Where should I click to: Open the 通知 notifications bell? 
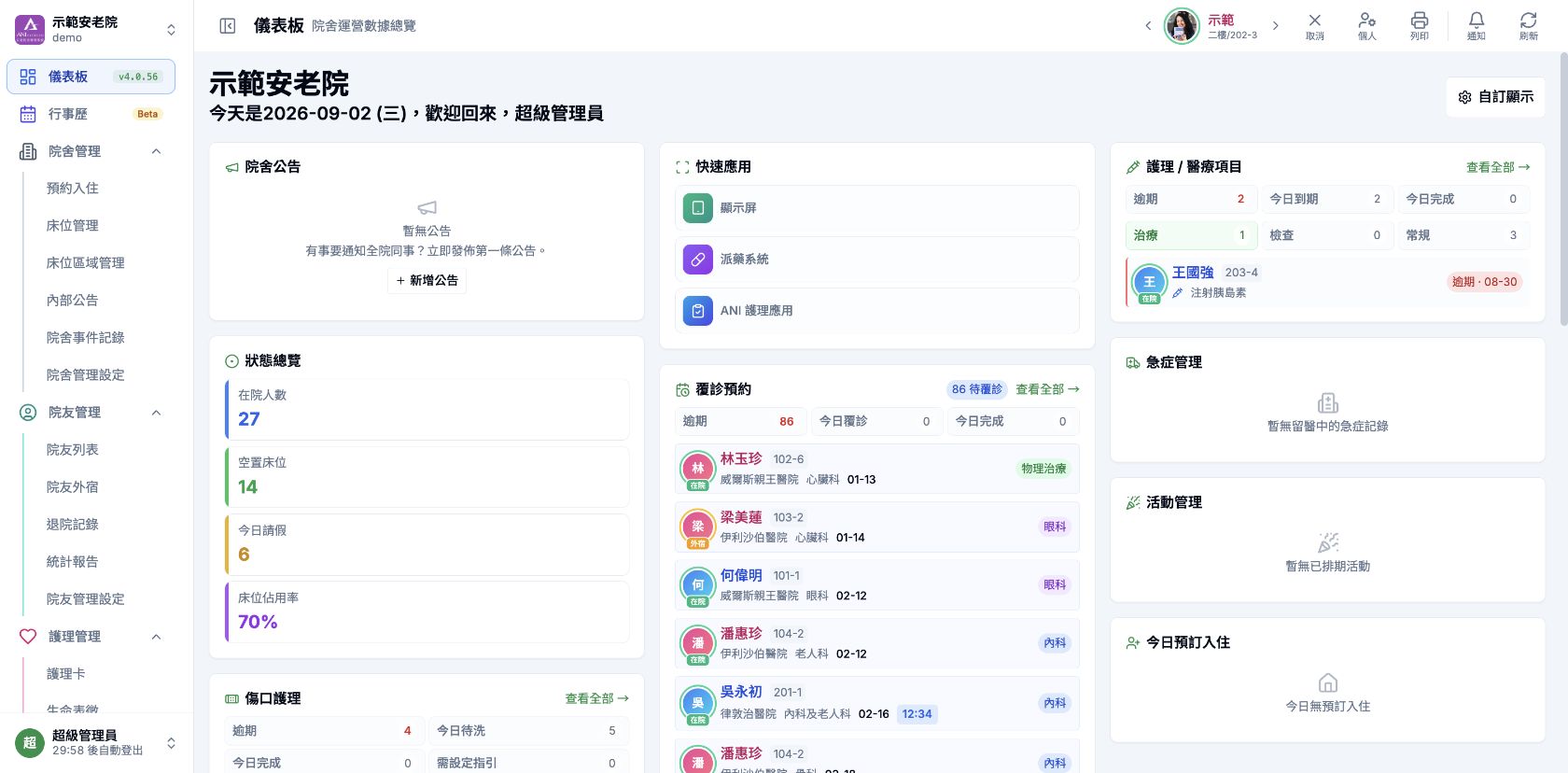point(1476,26)
